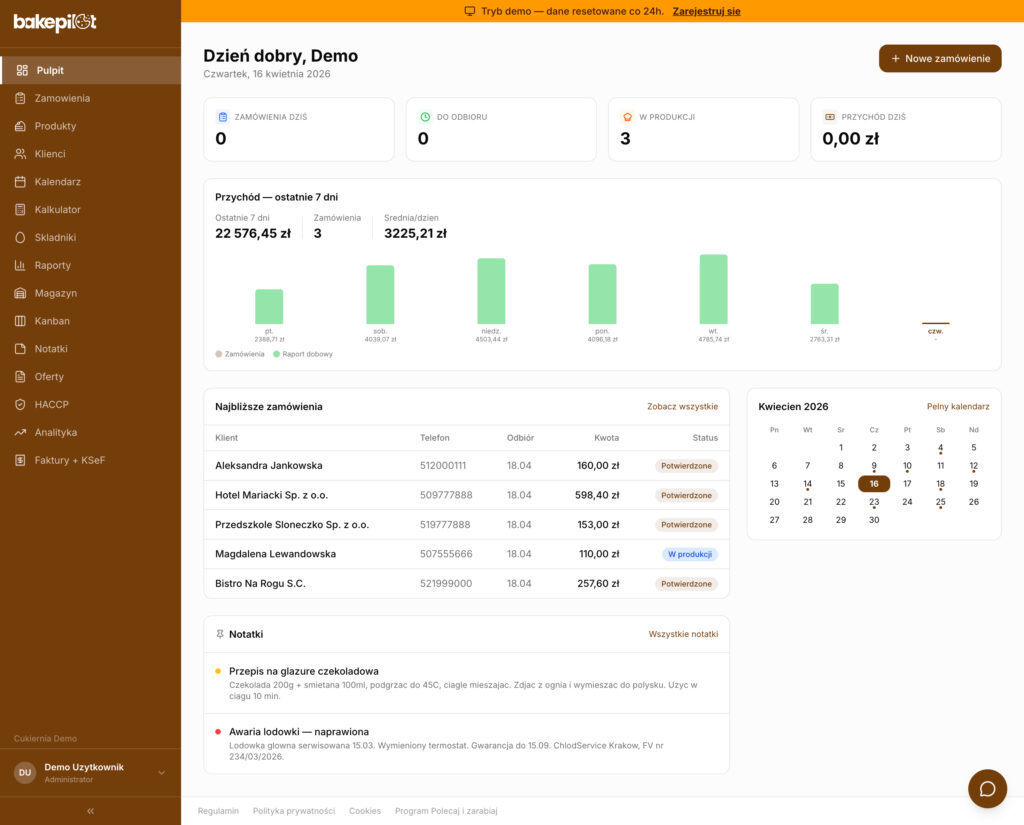Click the Kwota column header
1024x825 pixels.
pyautogui.click(x=606, y=438)
